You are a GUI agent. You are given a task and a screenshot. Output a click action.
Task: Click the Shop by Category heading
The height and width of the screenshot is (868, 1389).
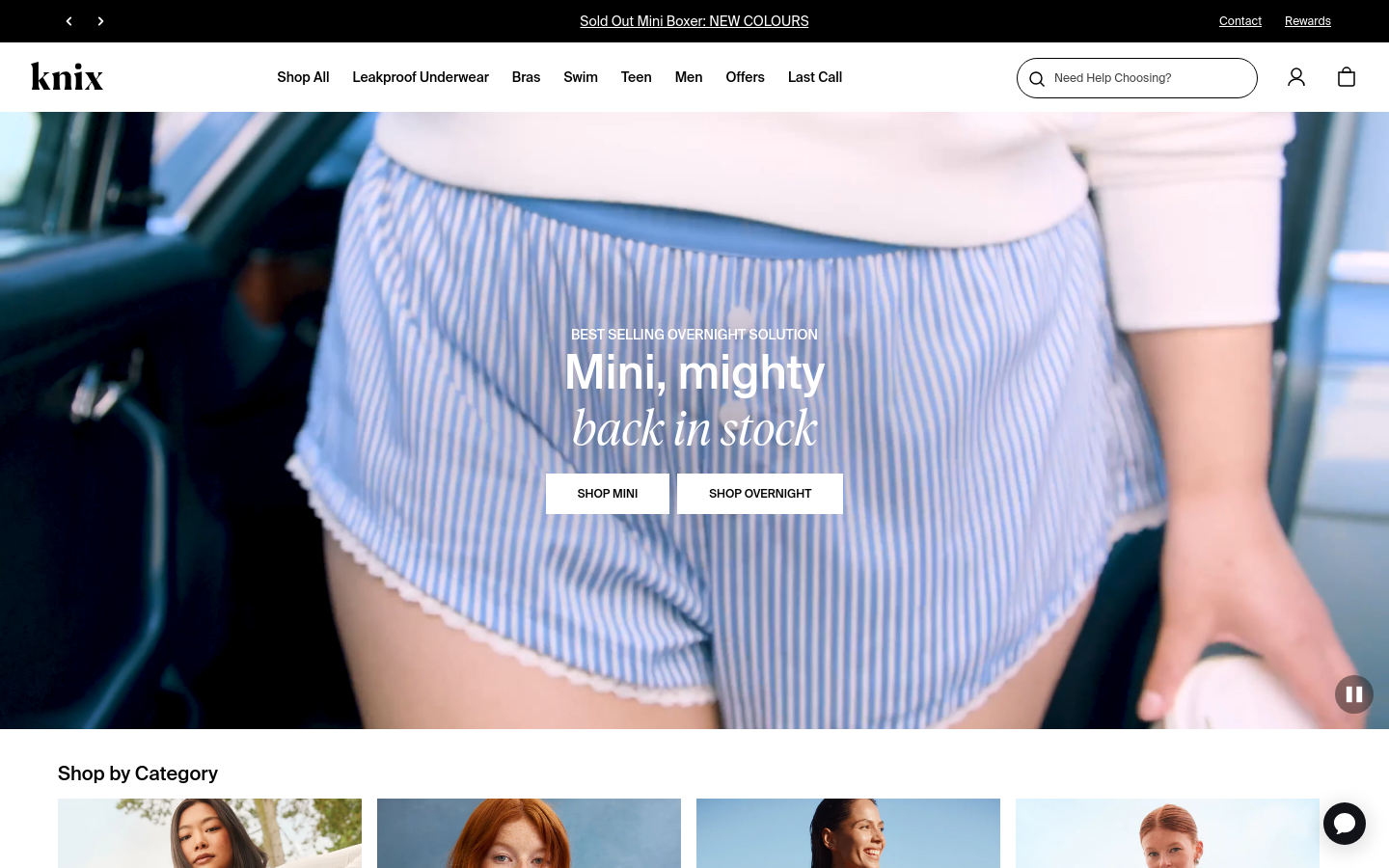(x=138, y=773)
